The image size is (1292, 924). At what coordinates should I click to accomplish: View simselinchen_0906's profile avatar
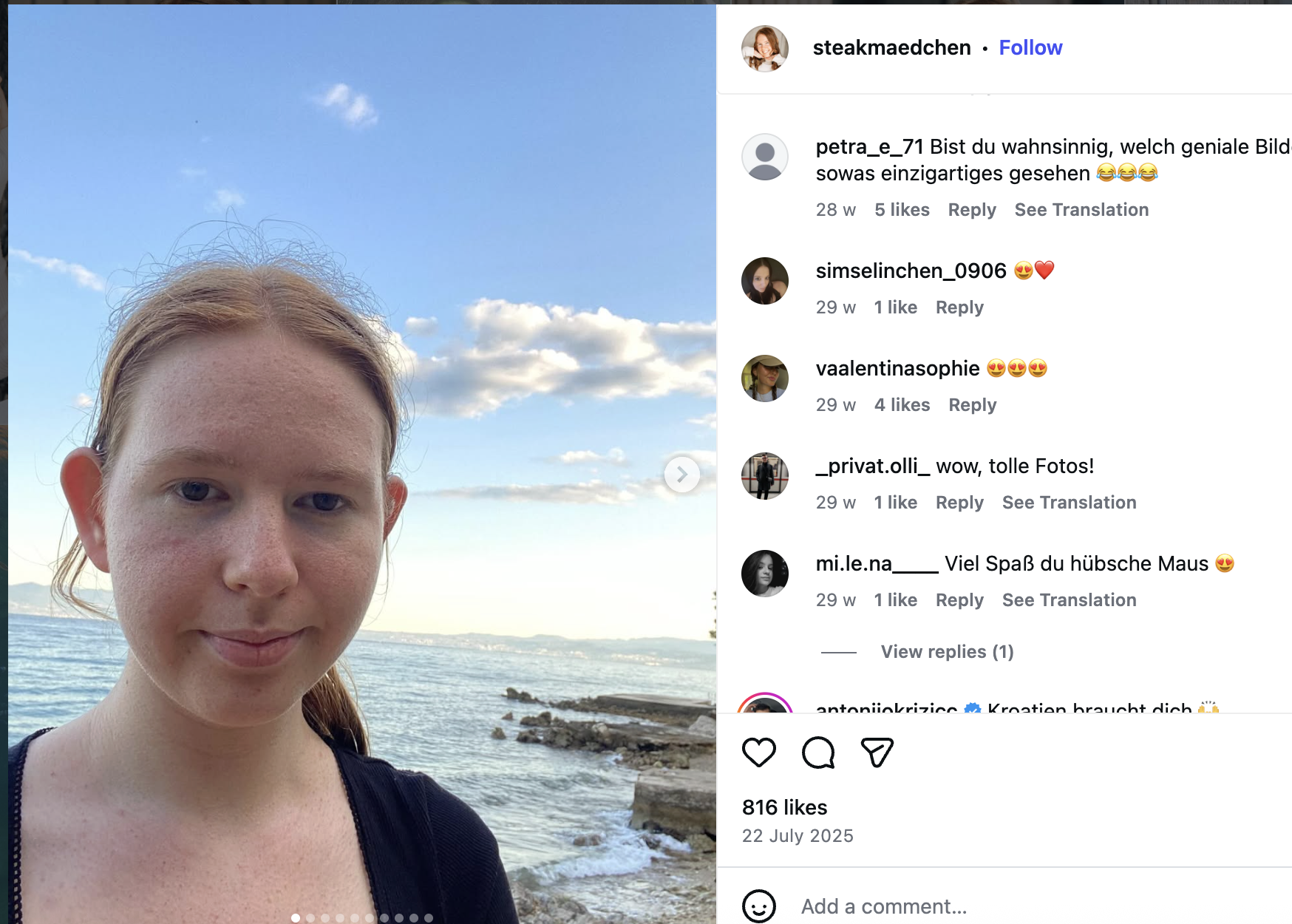(x=765, y=281)
